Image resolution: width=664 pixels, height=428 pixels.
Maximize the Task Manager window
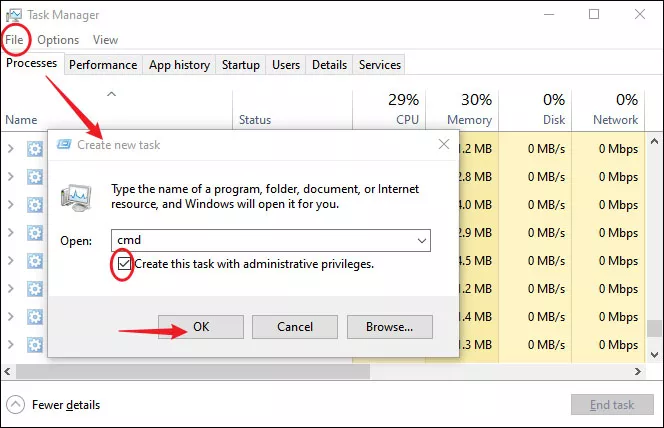coord(594,14)
